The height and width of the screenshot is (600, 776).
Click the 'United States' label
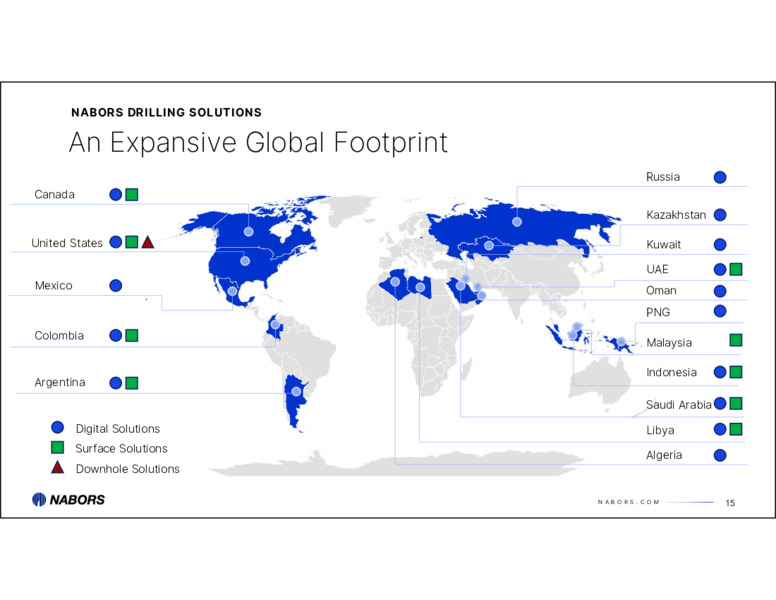[67, 243]
